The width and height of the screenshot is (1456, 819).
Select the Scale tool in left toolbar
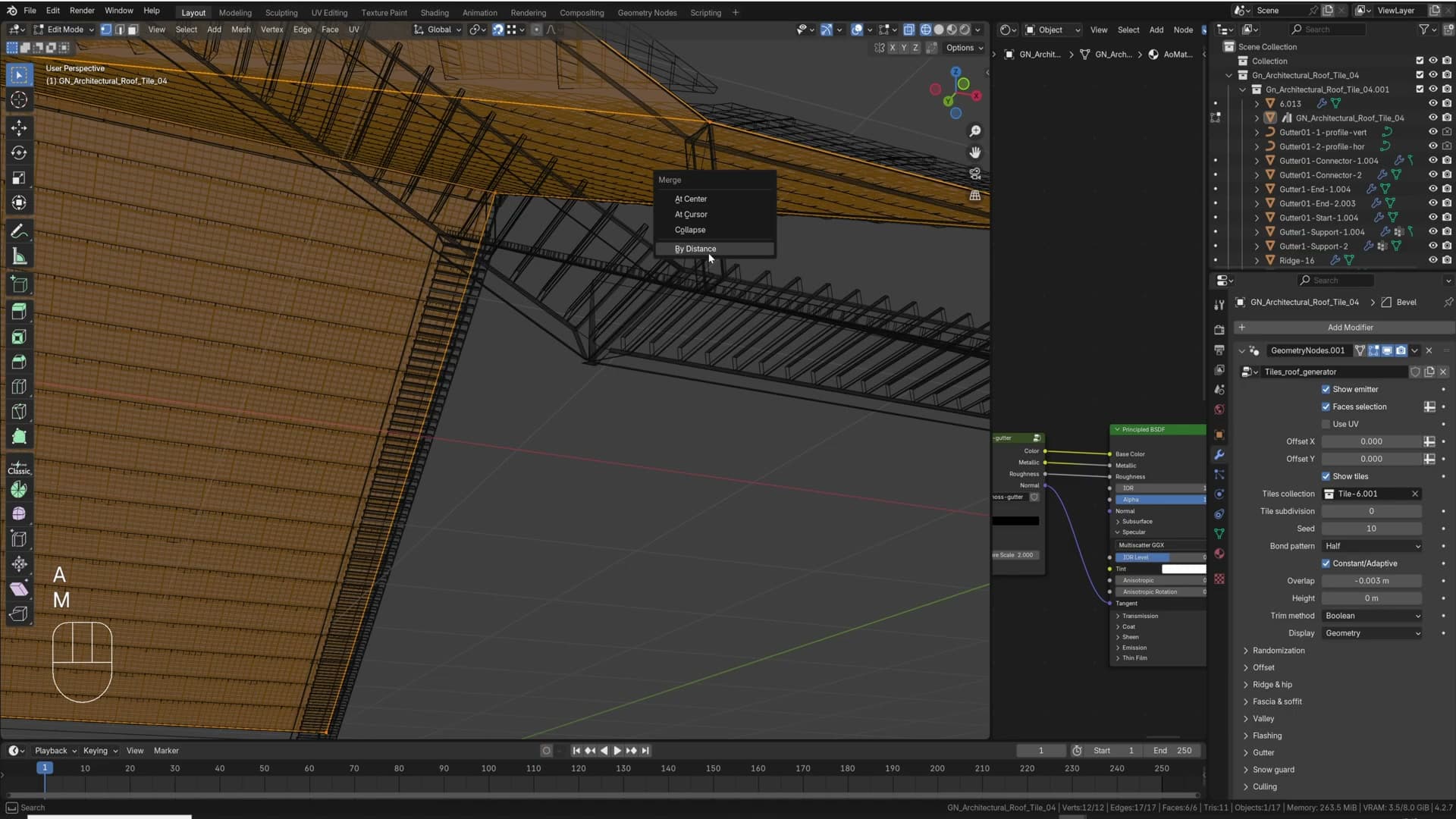coord(19,177)
